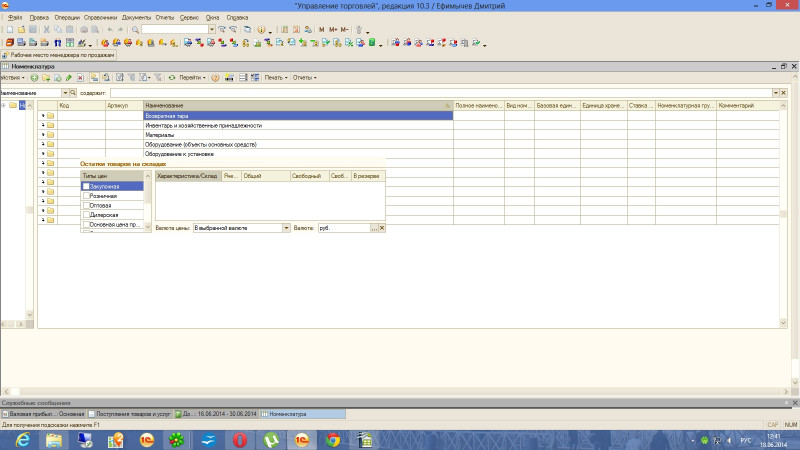800x450 pixels.
Task: Click the orange question mark help icon
Action: click(x=215, y=78)
